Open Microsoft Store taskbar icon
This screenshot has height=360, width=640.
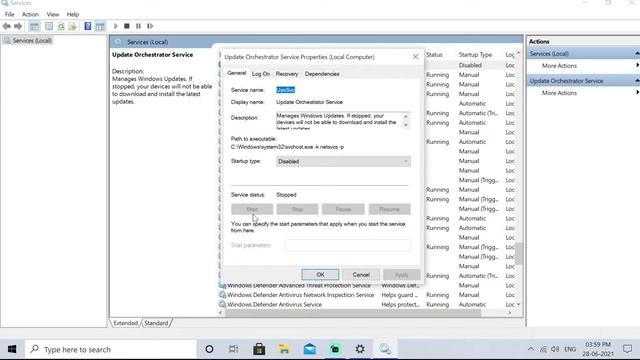click(x=259, y=349)
